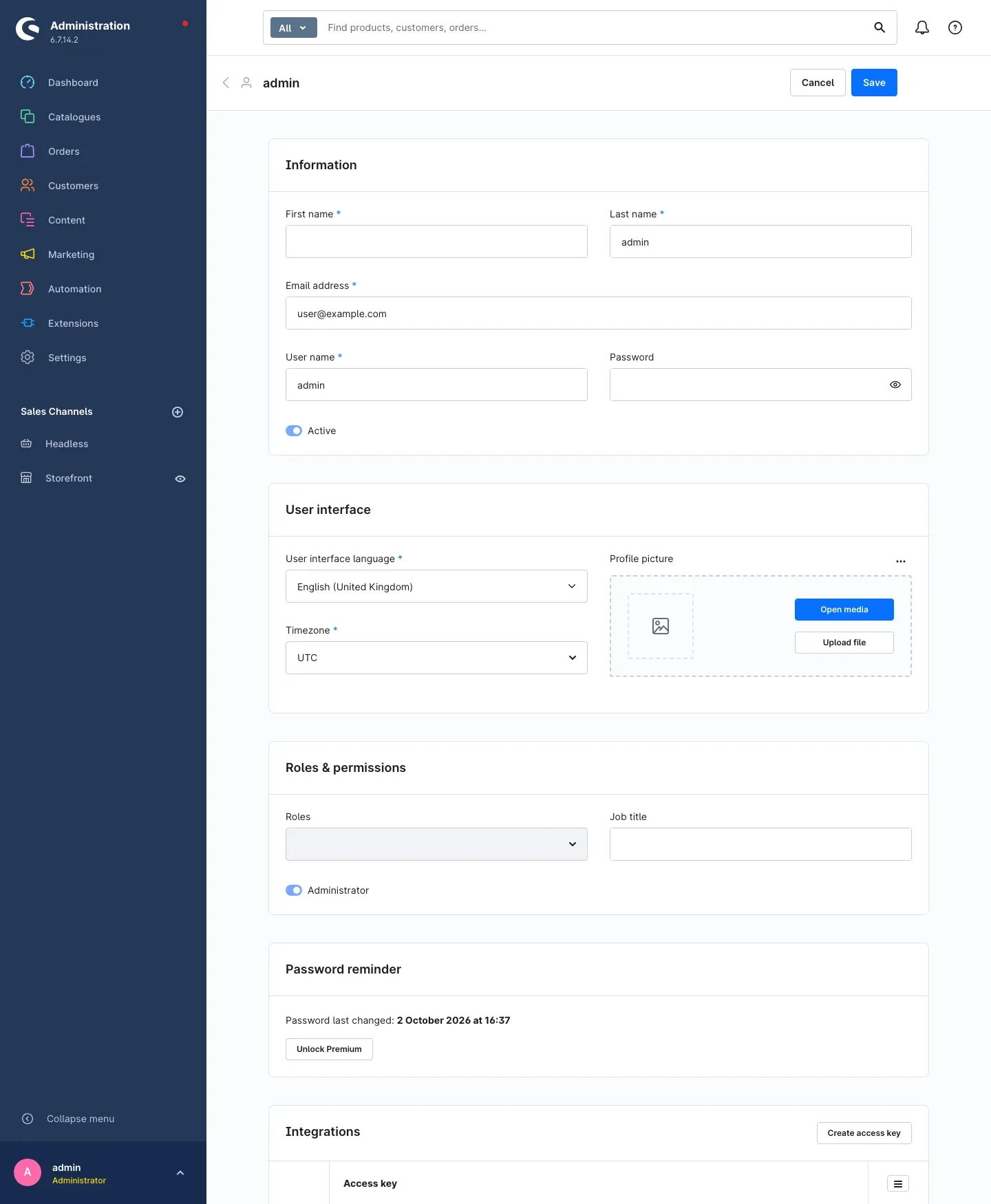Go back using the left arrow
Image resolution: width=991 pixels, height=1204 pixels.
click(226, 83)
